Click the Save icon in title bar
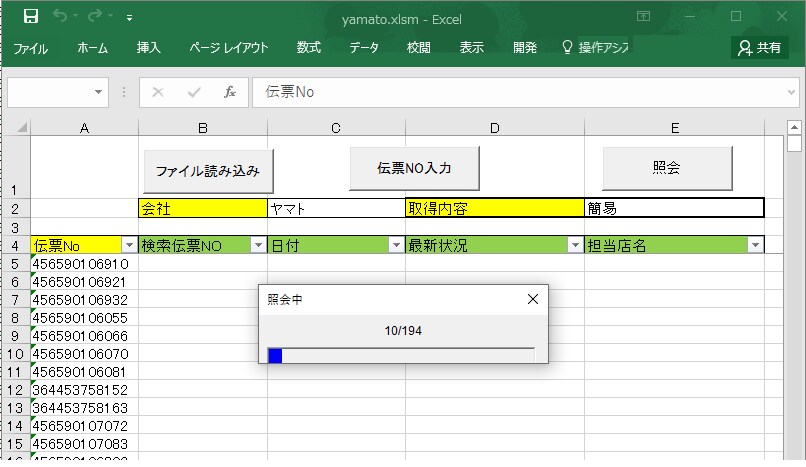Viewport: 806px width, 467px height. (31, 16)
